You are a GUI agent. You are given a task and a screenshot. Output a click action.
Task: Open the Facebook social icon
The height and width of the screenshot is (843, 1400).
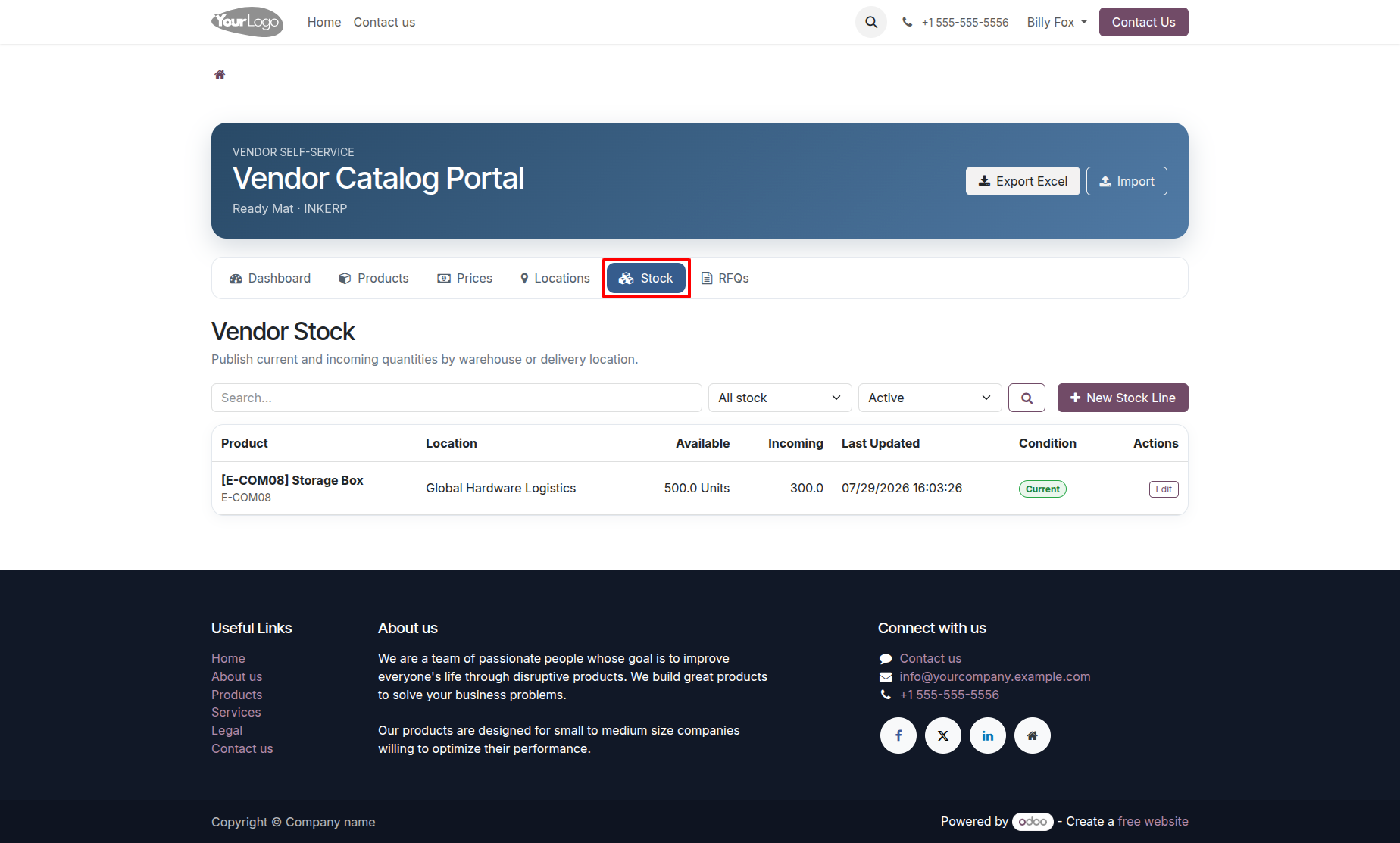[898, 735]
